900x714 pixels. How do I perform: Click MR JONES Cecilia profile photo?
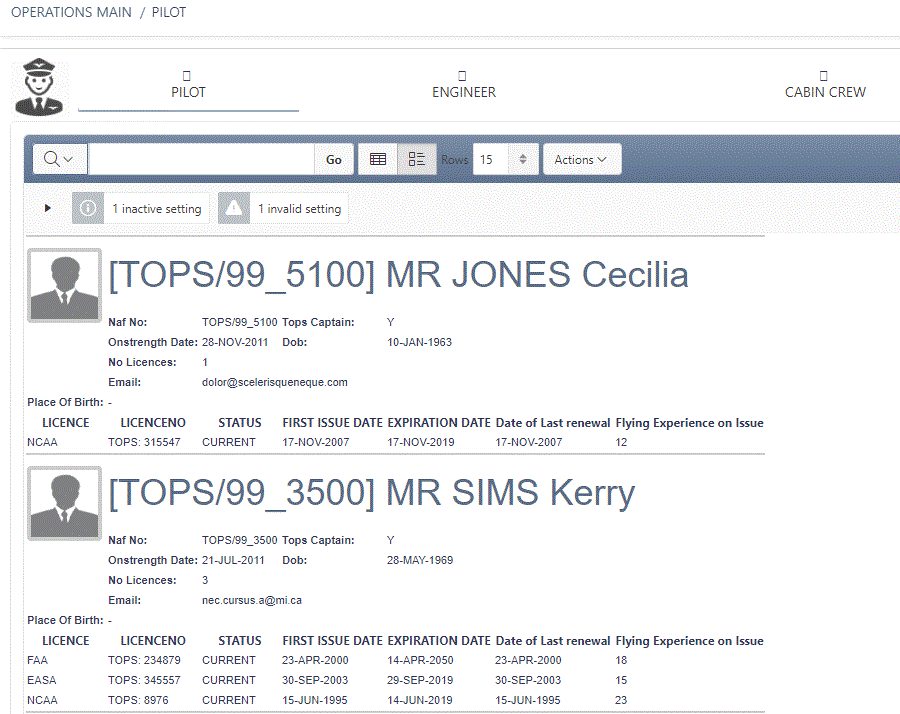click(64, 285)
